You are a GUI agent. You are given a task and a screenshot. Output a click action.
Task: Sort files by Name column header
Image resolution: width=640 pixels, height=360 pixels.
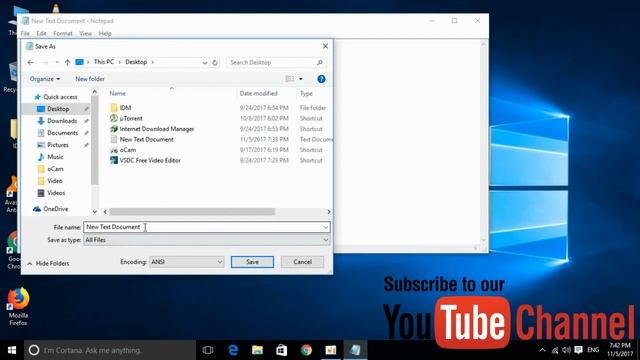coord(118,93)
